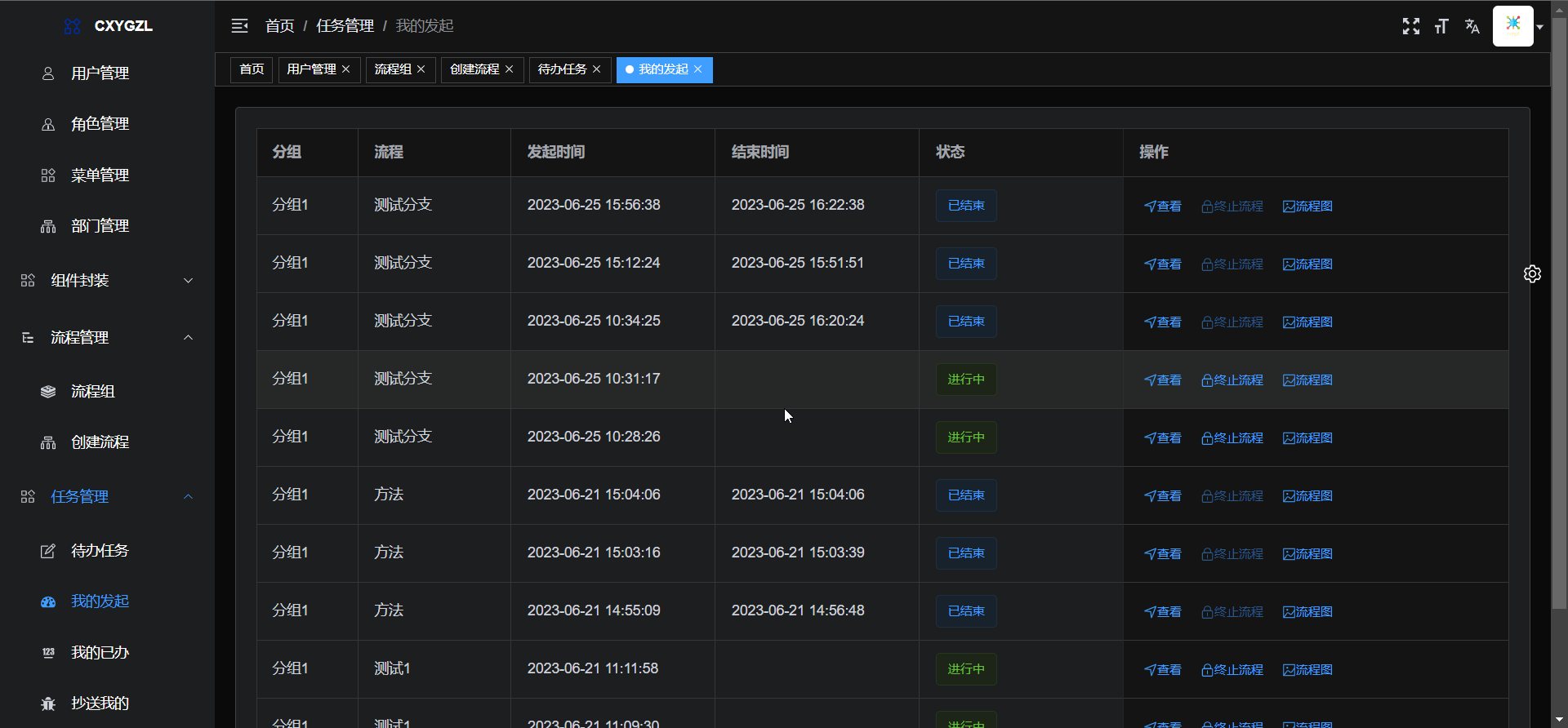
Task: Open flowchart for row started 2023-06-21 14:55:09
Action: (1307, 612)
